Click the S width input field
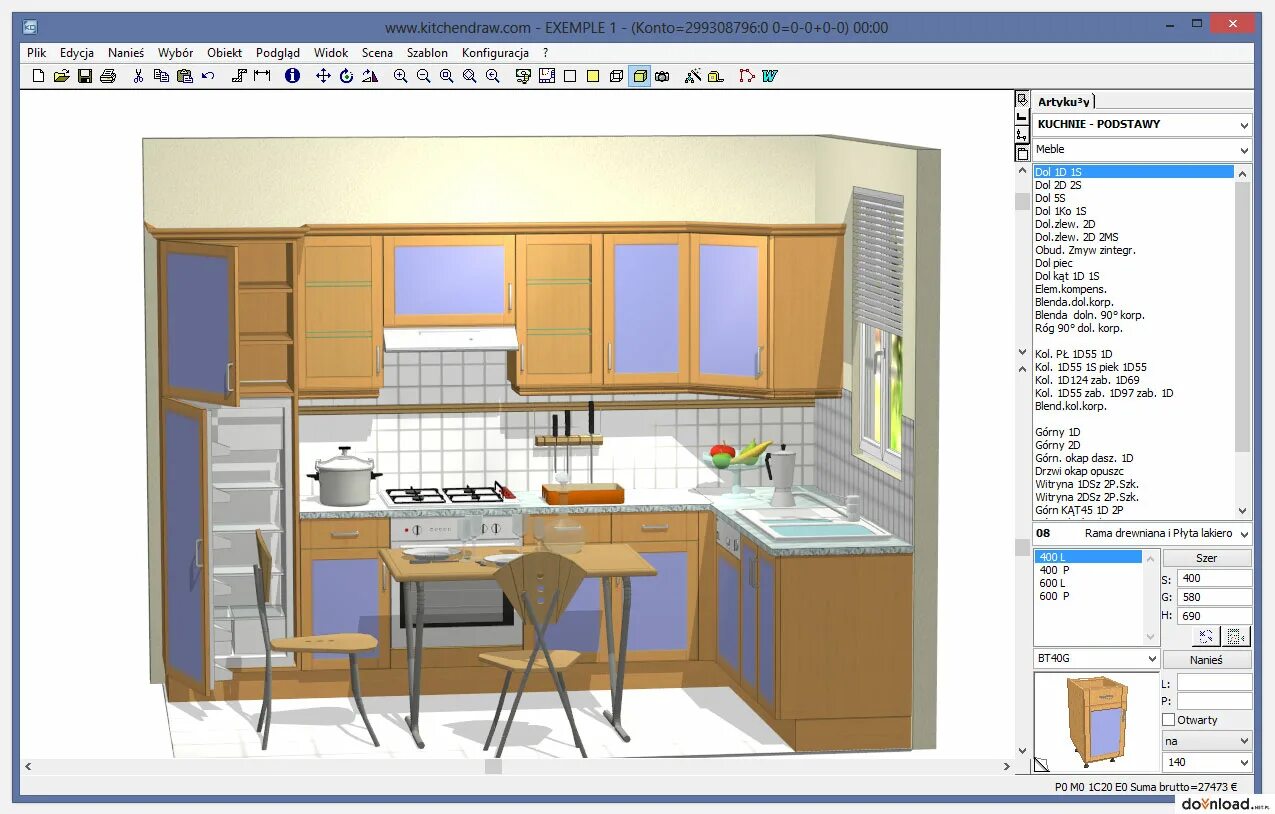This screenshot has width=1275, height=814. pyautogui.click(x=1214, y=578)
